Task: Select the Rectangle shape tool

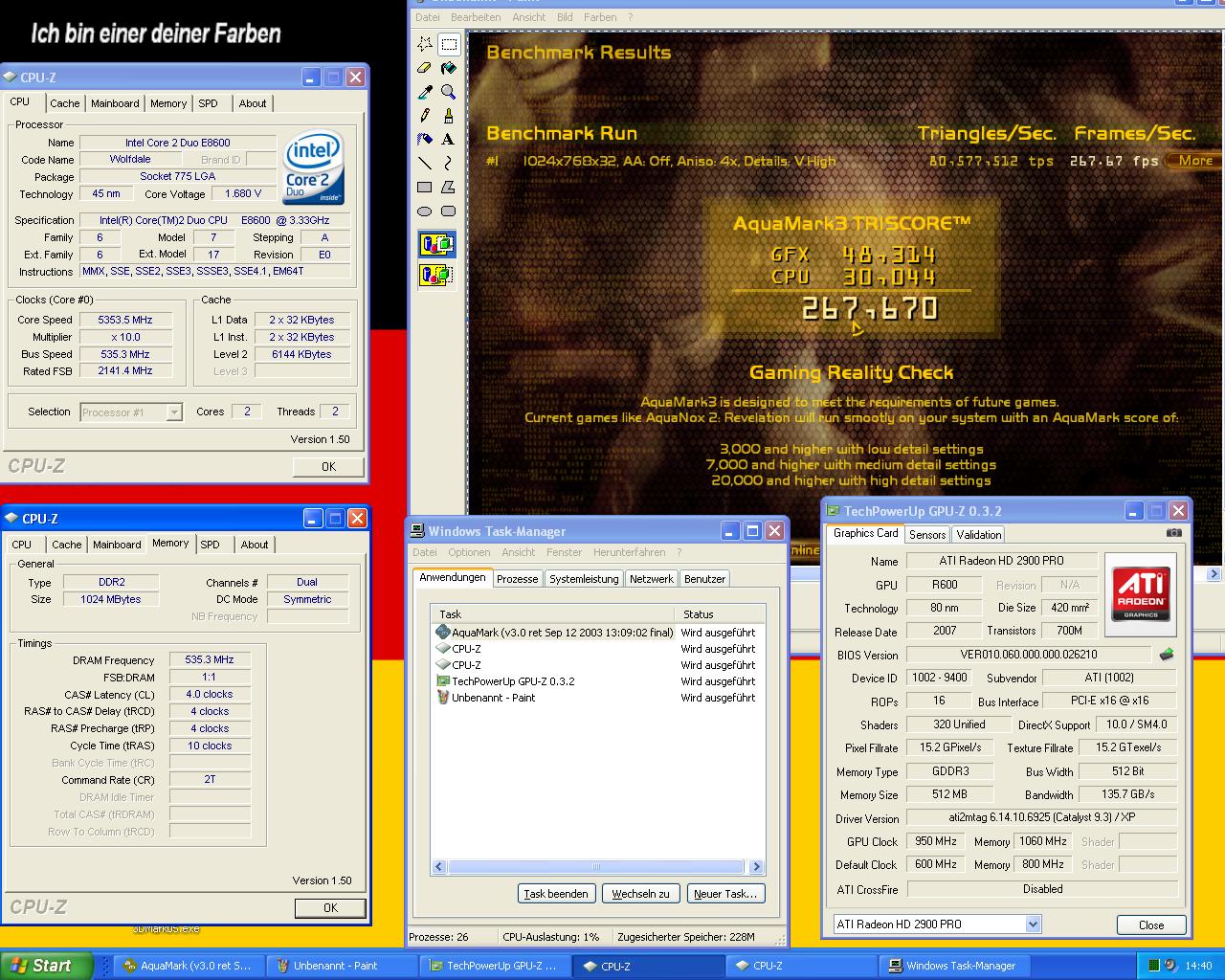Action: pyautogui.click(x=425, y=188)
